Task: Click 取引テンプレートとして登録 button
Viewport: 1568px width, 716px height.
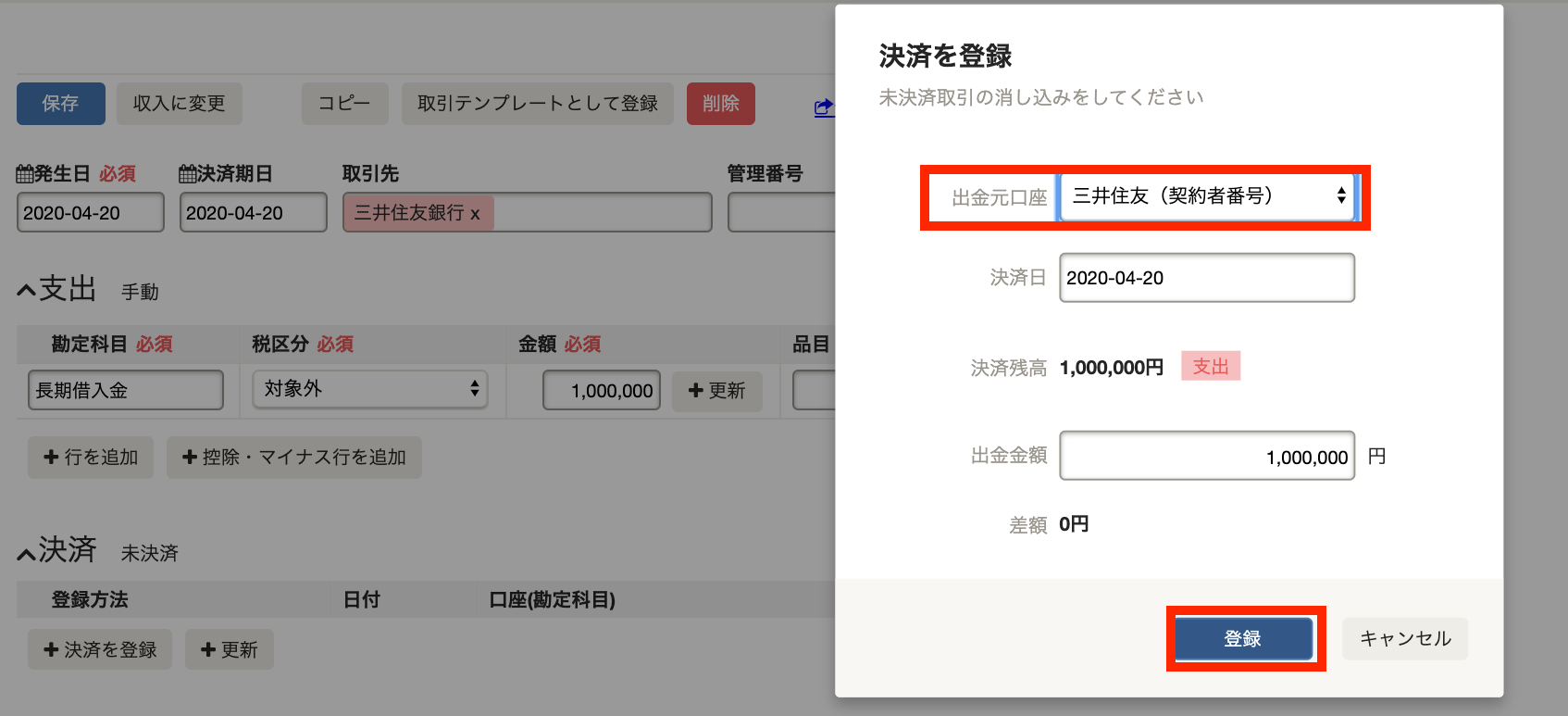Action: [x=538, y=104]
